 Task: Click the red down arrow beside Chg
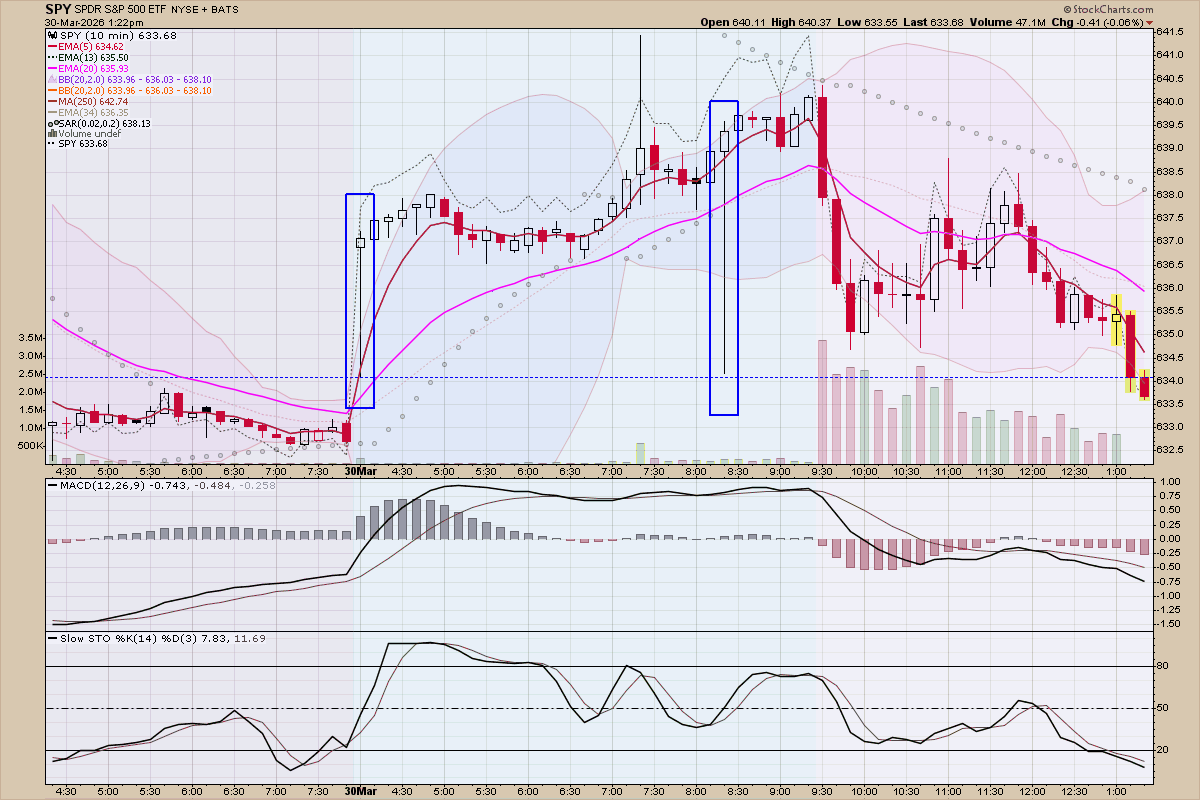point(1149,22)
